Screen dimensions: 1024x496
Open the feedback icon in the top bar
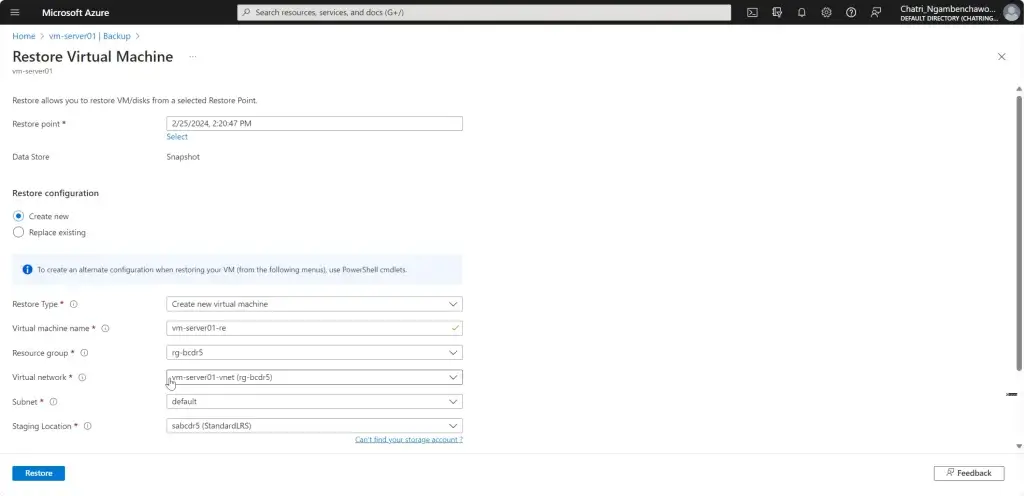[876, 12]
